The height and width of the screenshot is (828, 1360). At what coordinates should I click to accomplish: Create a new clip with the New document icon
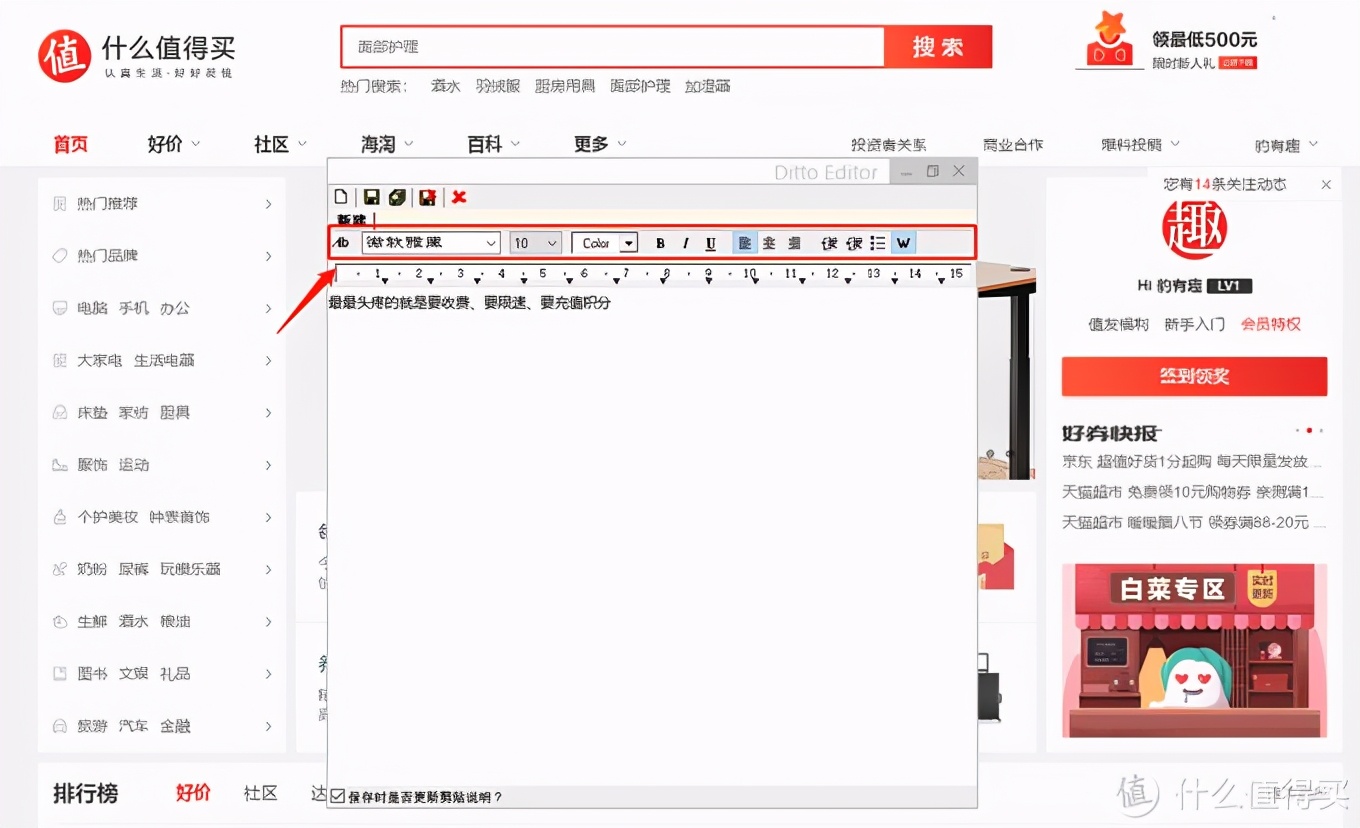tap(340, 197)
